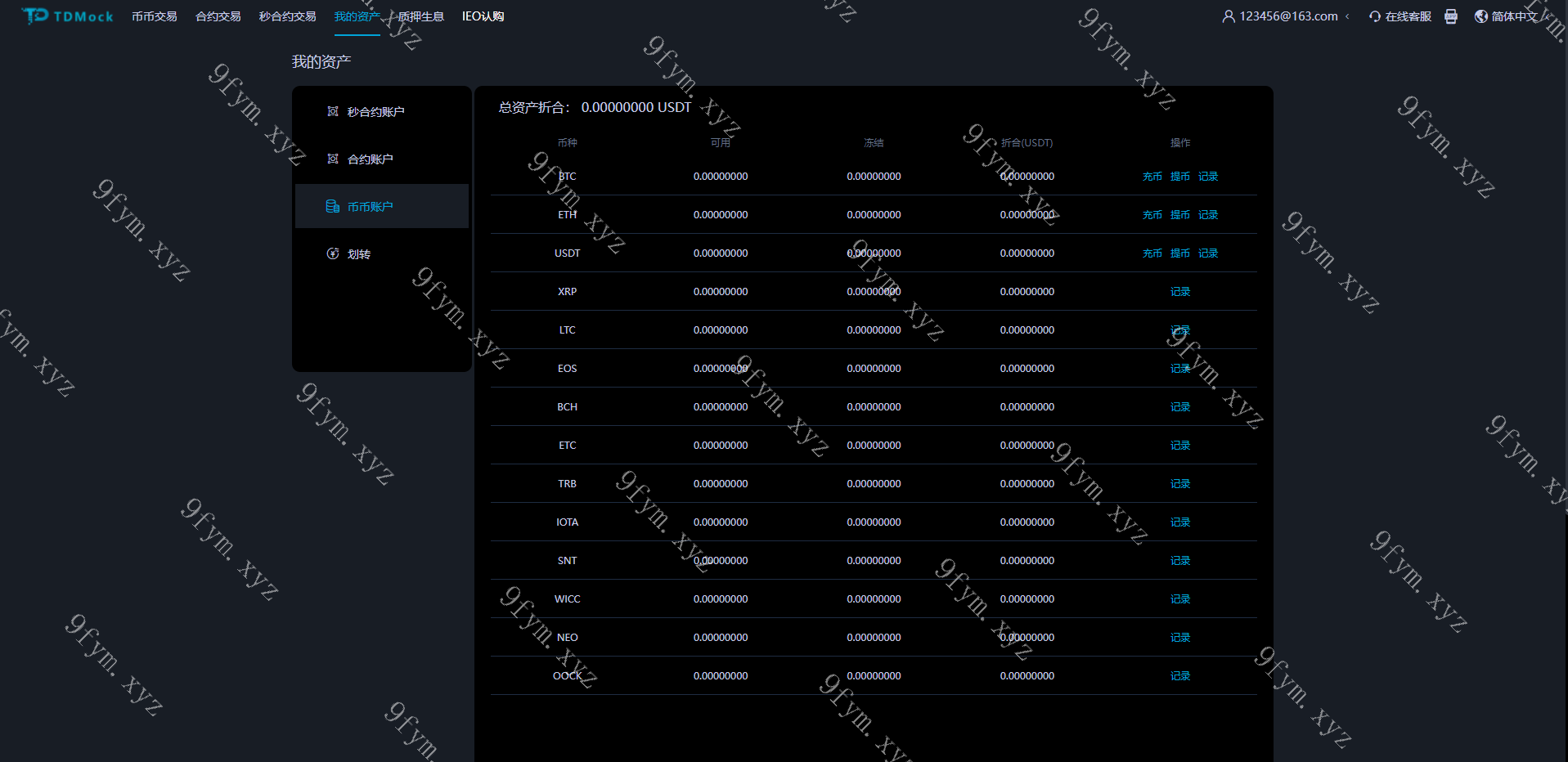Open 币币交易 in top navigation
Viewport: 1568px width, 762px height.
[x=155, y=16]
